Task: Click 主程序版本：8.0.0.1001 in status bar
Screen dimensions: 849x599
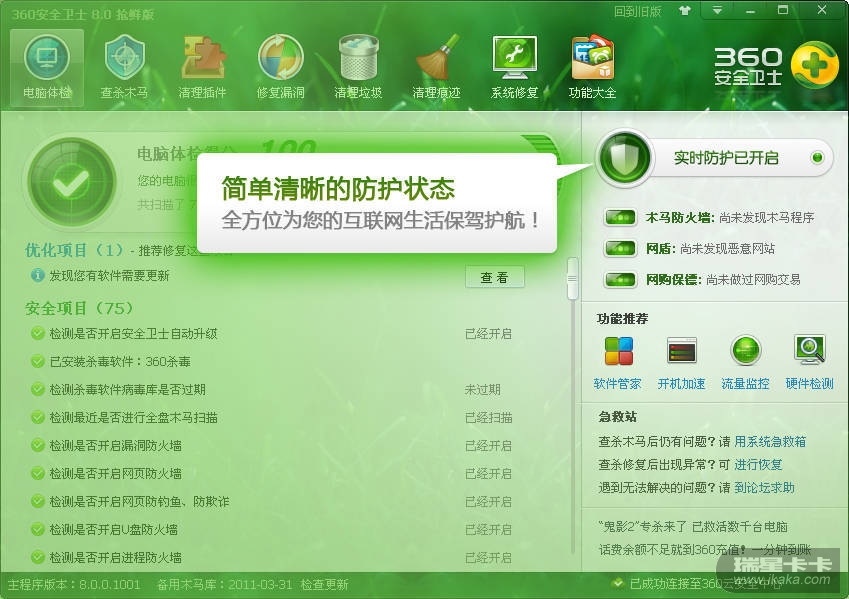Action: coord(74,584)
